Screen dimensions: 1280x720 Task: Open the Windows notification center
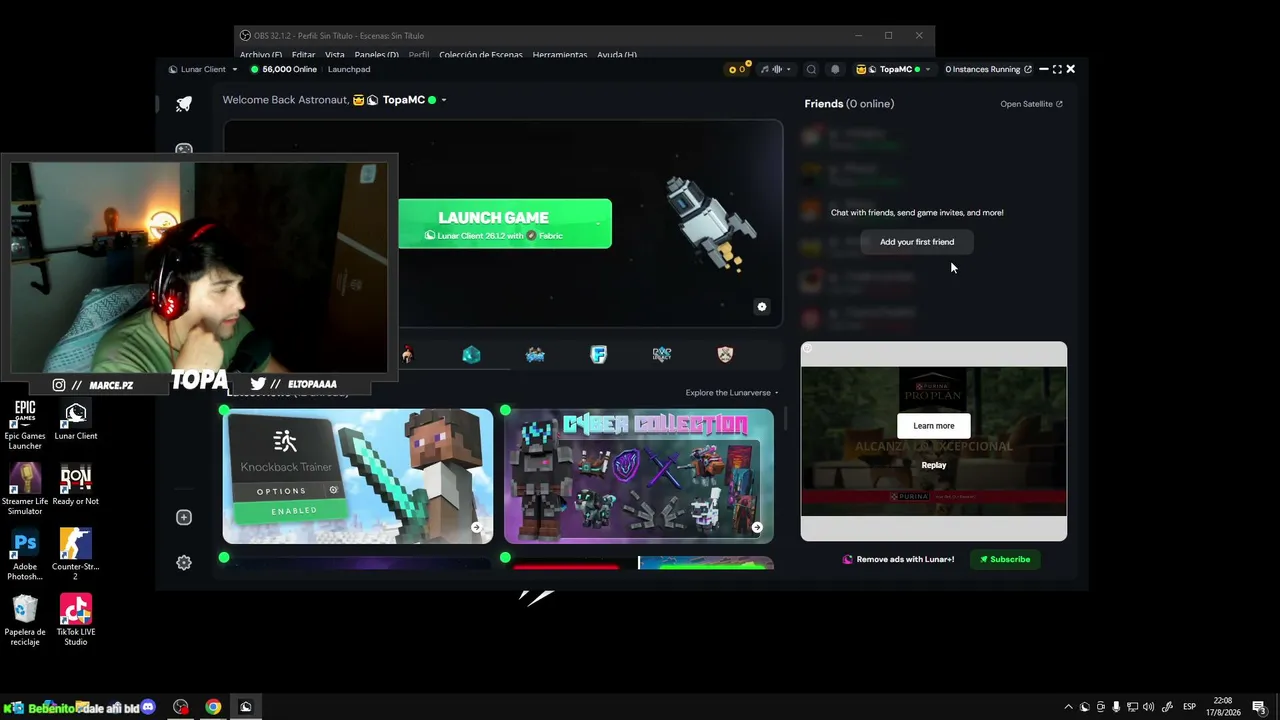(1259, 707)
